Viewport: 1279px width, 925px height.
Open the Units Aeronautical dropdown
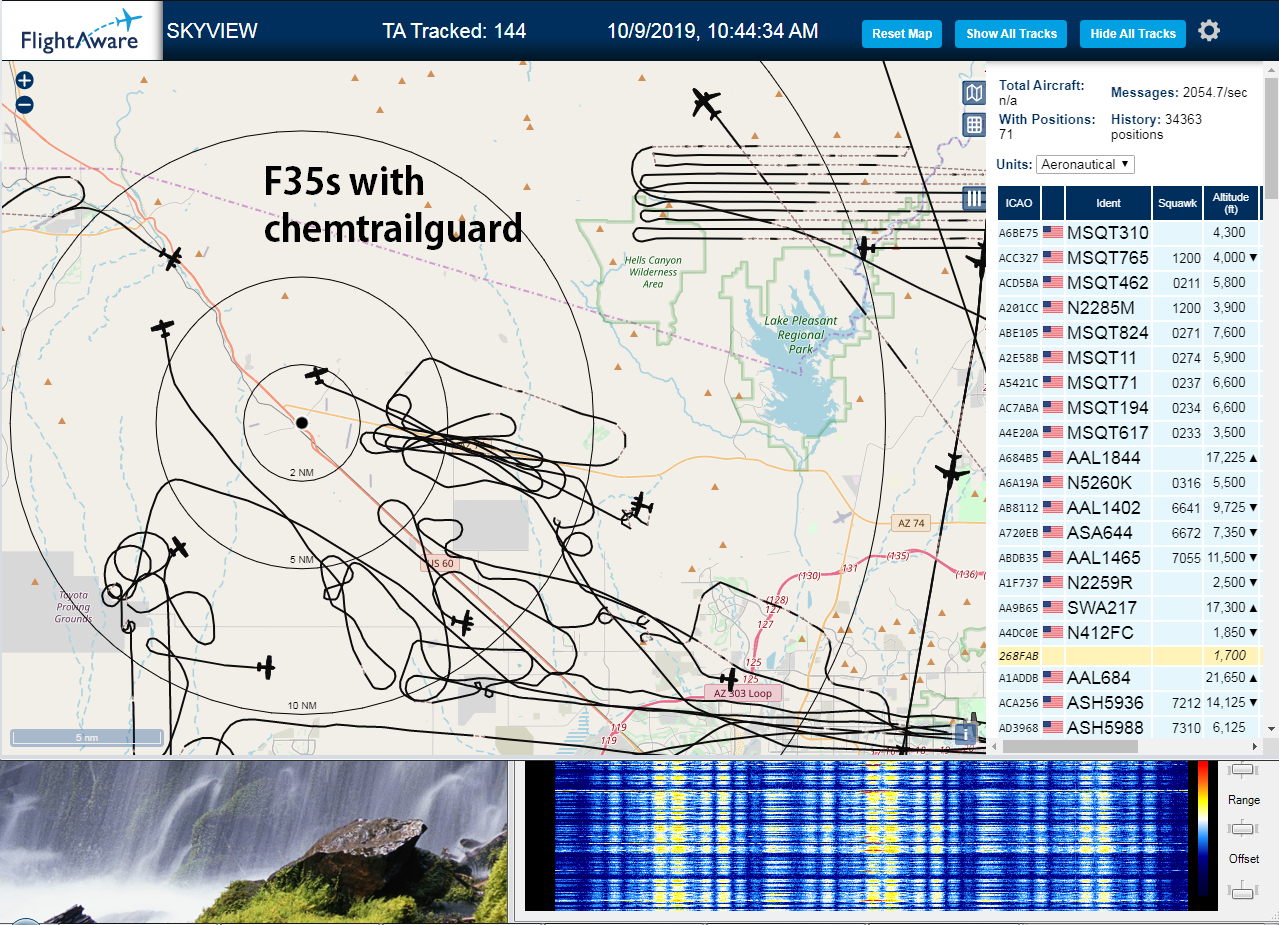point(1085,164)
